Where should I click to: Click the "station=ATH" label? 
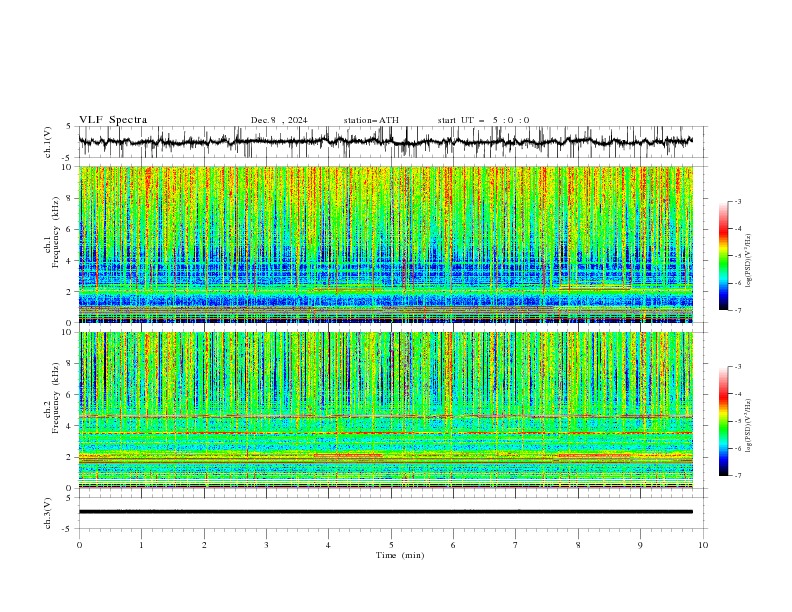[371, 120]
